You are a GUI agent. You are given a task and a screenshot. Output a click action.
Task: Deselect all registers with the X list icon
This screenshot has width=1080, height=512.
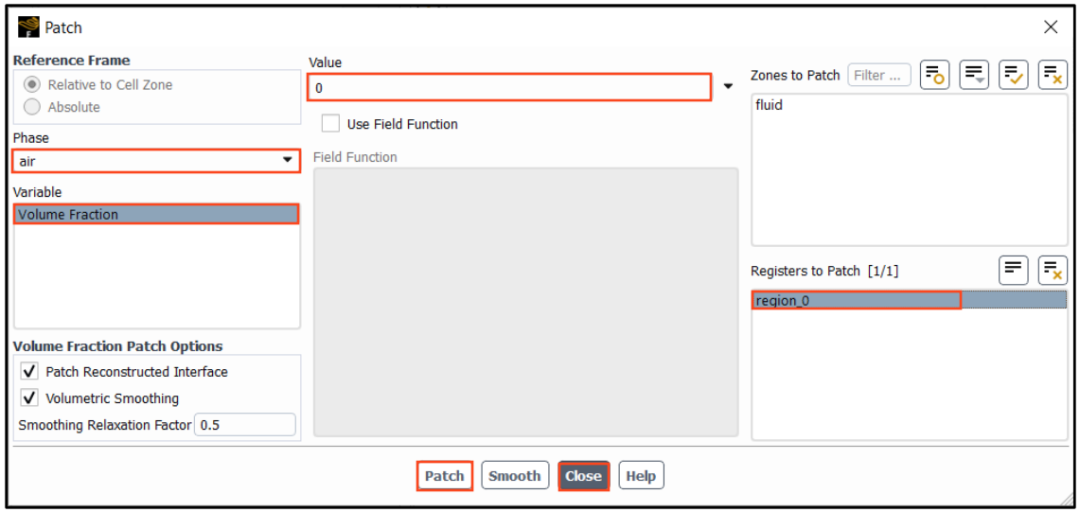[x=1052, y=270]
